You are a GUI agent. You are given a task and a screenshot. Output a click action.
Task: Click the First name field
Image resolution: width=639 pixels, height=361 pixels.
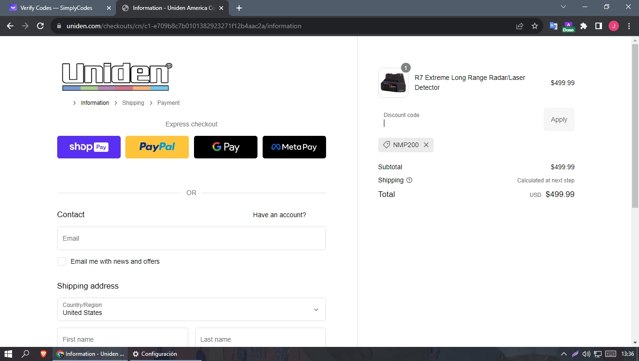pyautogui.click(x=123, y=337)
